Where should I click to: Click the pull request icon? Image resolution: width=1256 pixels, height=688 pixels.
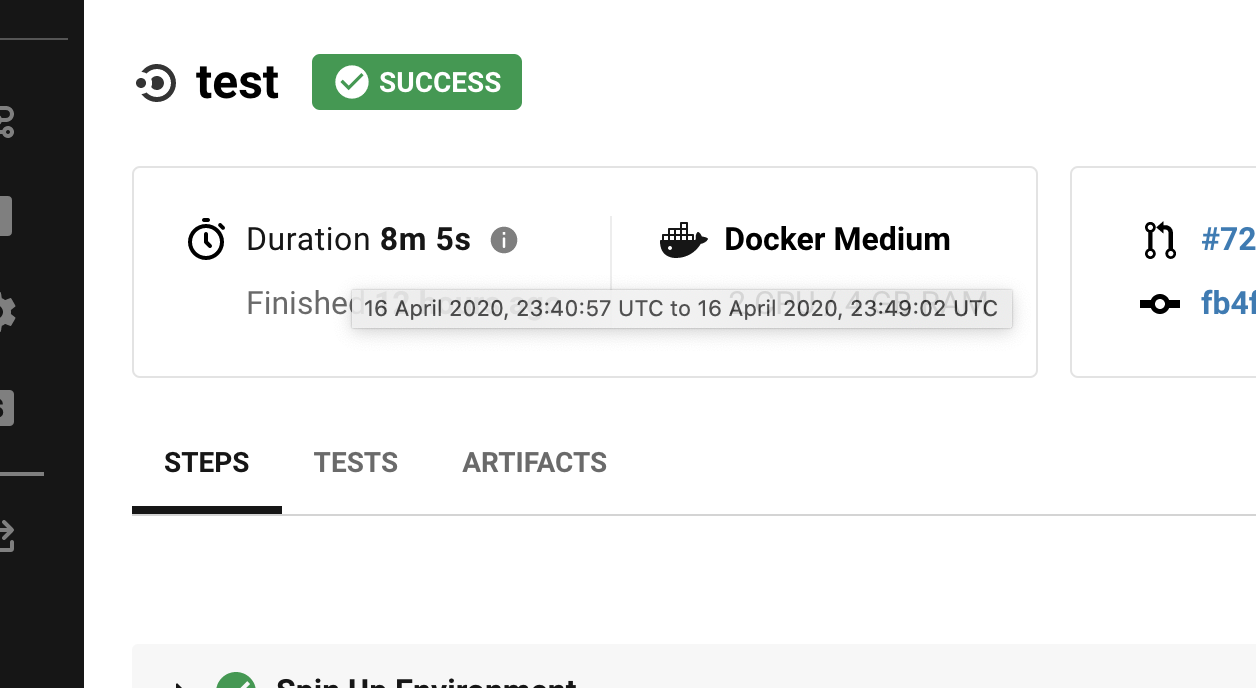(x=1160, y=240)
